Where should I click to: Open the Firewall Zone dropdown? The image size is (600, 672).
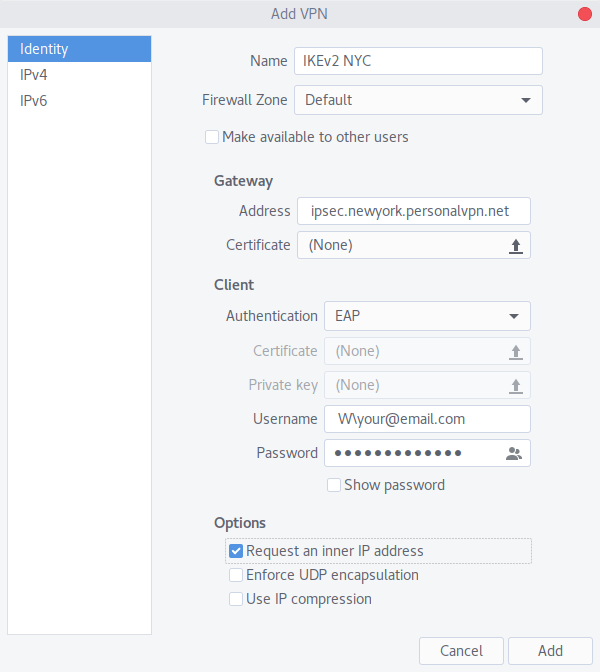(418, 100)
